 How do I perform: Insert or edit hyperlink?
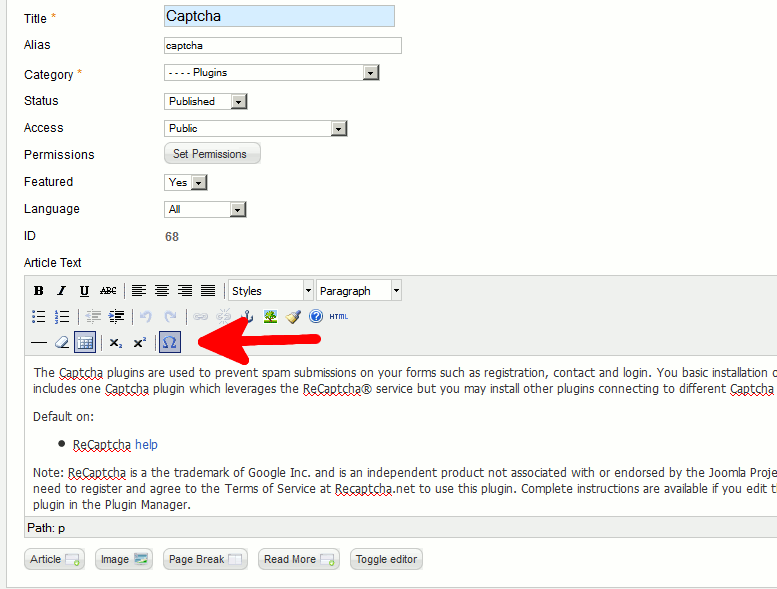[x=200, y=317]
